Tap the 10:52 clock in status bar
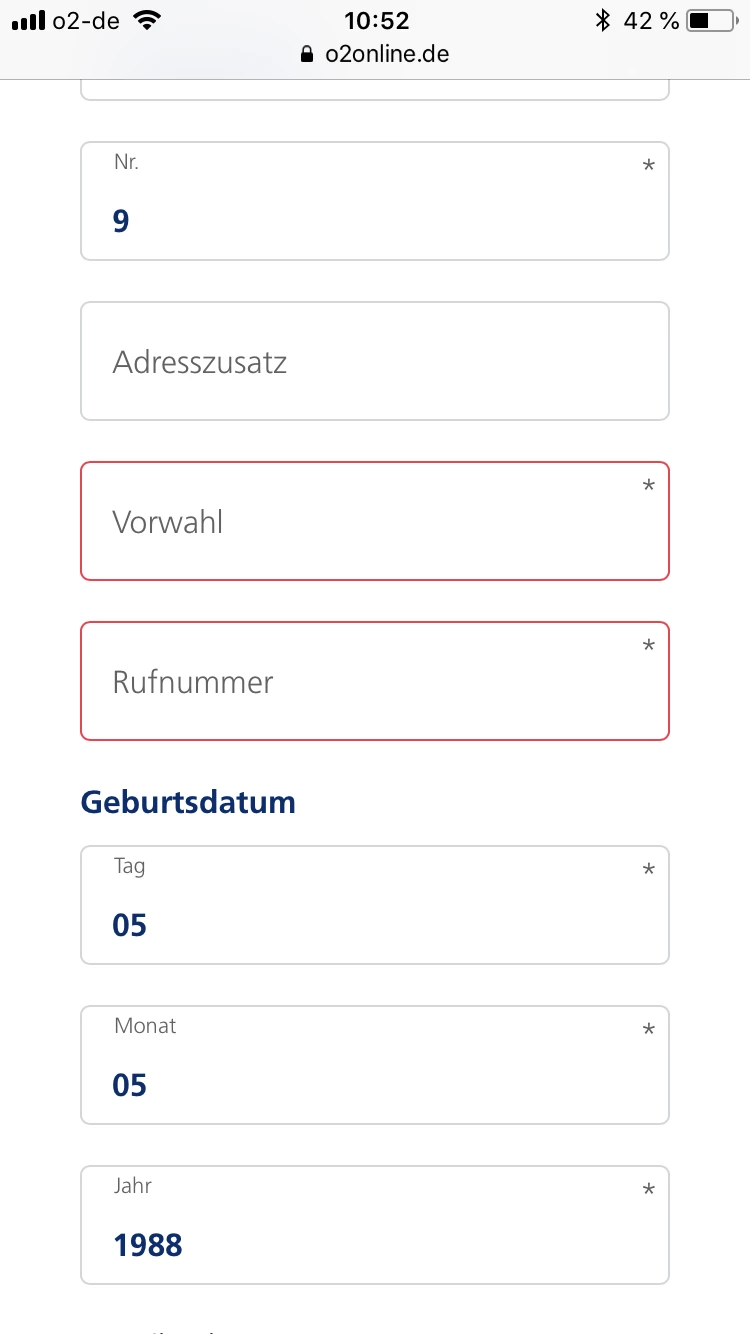This screenshot has height=1334, width=750. [x=376, y=20]
